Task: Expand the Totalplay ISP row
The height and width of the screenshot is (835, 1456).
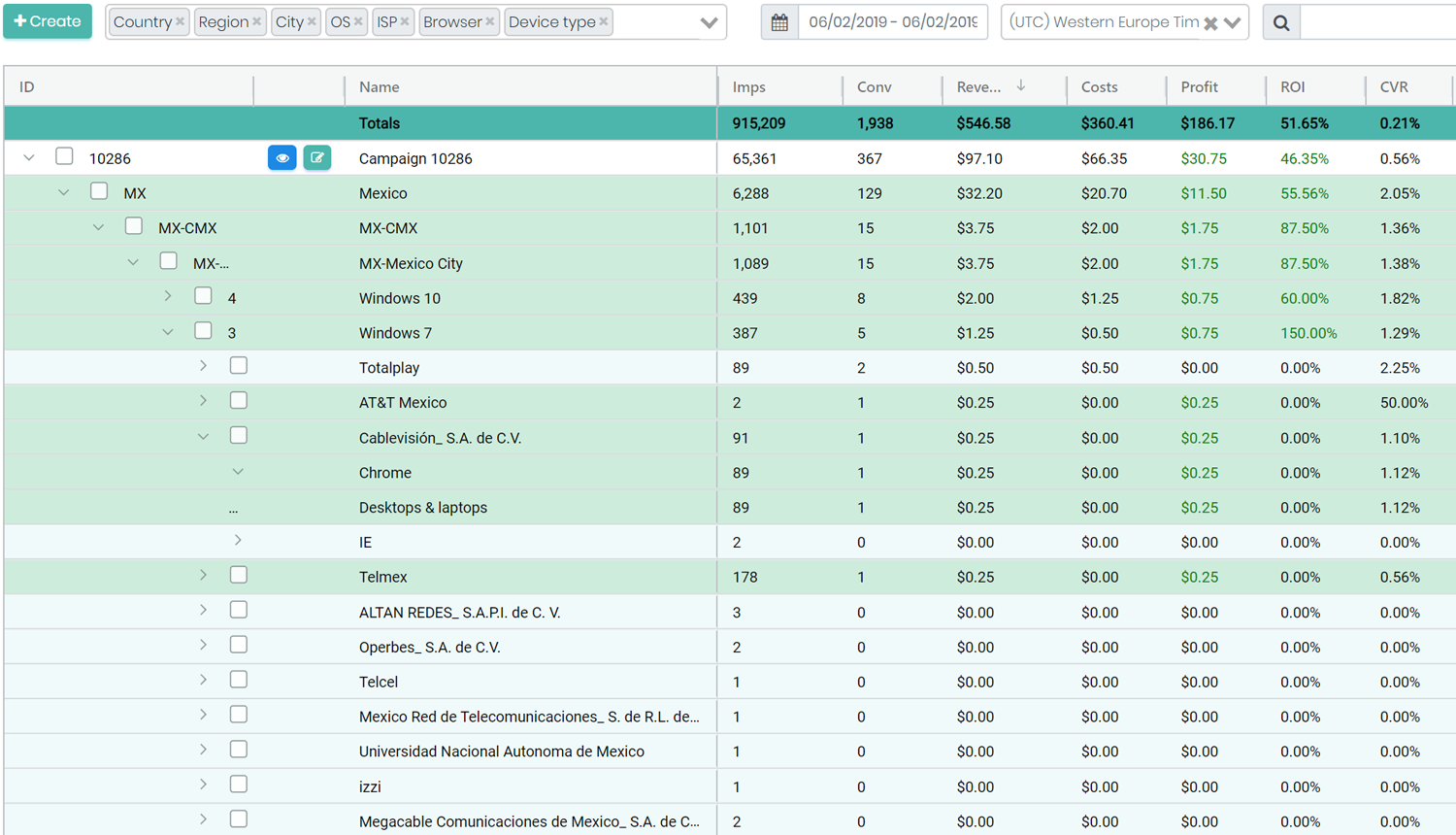Action: [203, 366]
